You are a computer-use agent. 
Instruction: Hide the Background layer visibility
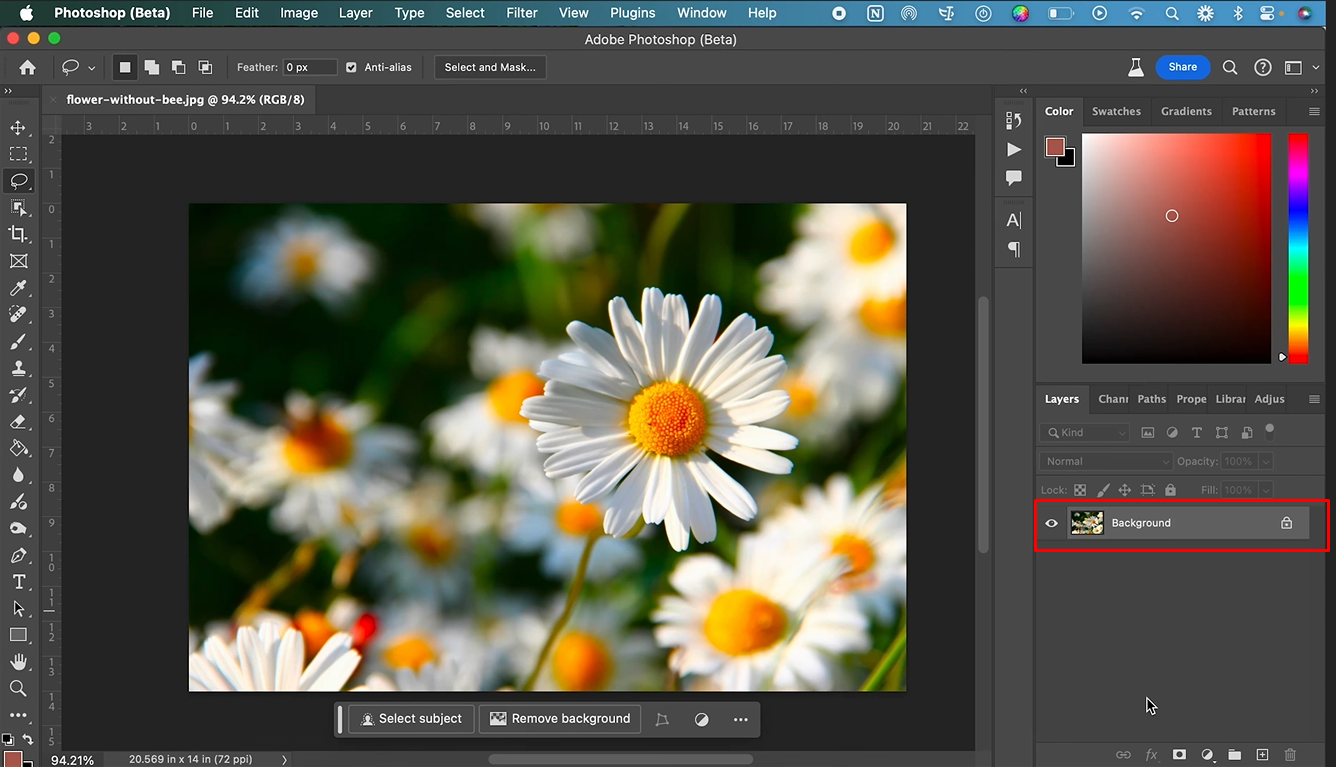pos(1051,522)
